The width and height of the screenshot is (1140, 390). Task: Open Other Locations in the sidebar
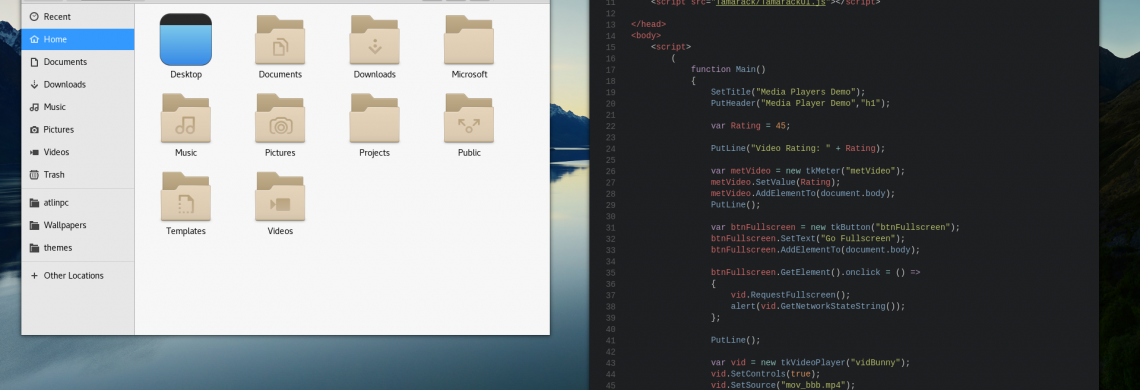pos(78,276)
